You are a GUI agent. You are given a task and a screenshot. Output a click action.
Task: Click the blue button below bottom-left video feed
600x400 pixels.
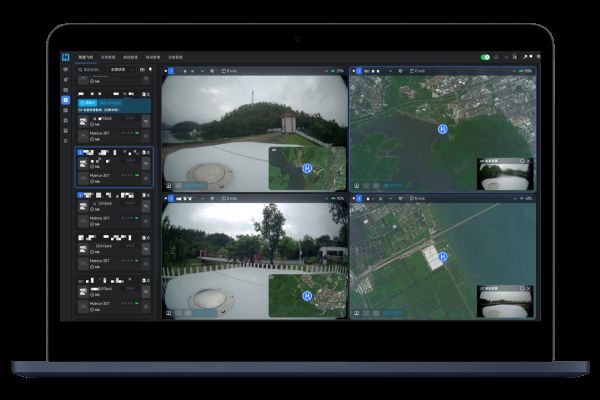pos(202,313)
